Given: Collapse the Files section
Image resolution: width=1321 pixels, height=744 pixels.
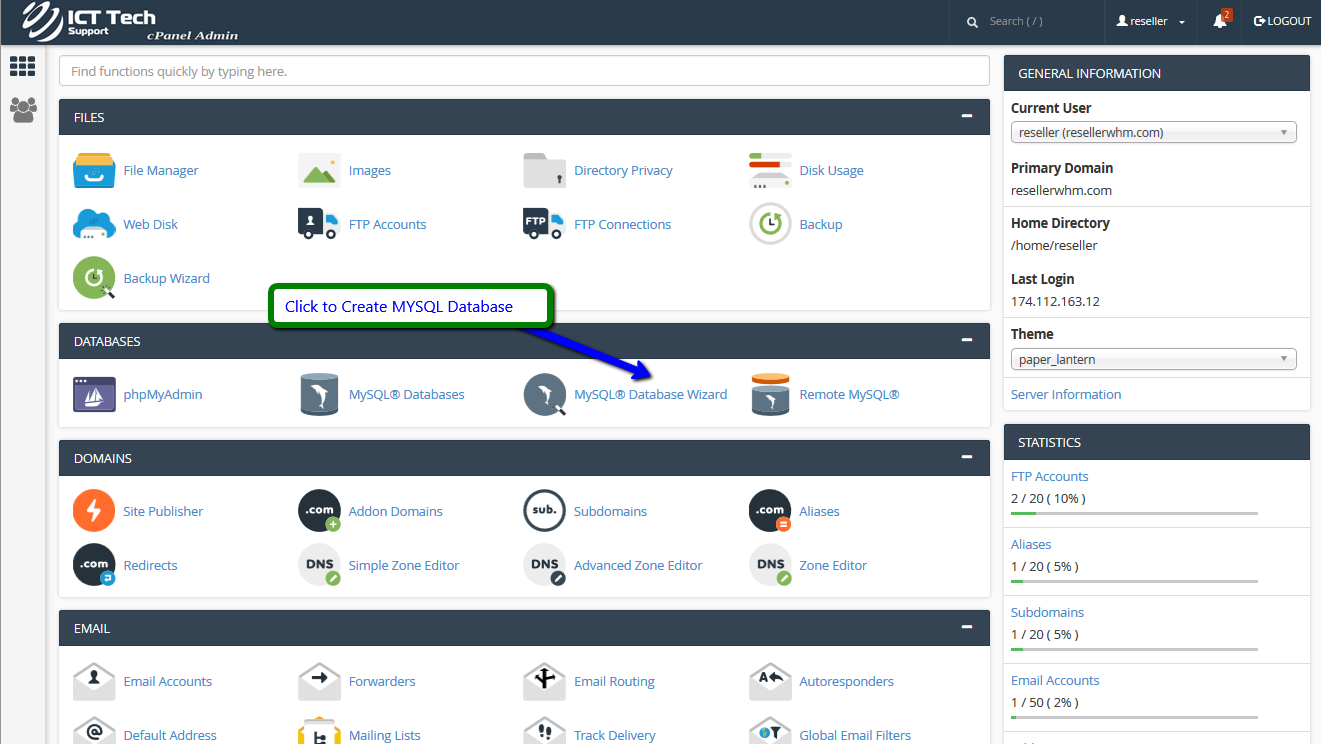Looking at the screenshot, I should (966, 116).
